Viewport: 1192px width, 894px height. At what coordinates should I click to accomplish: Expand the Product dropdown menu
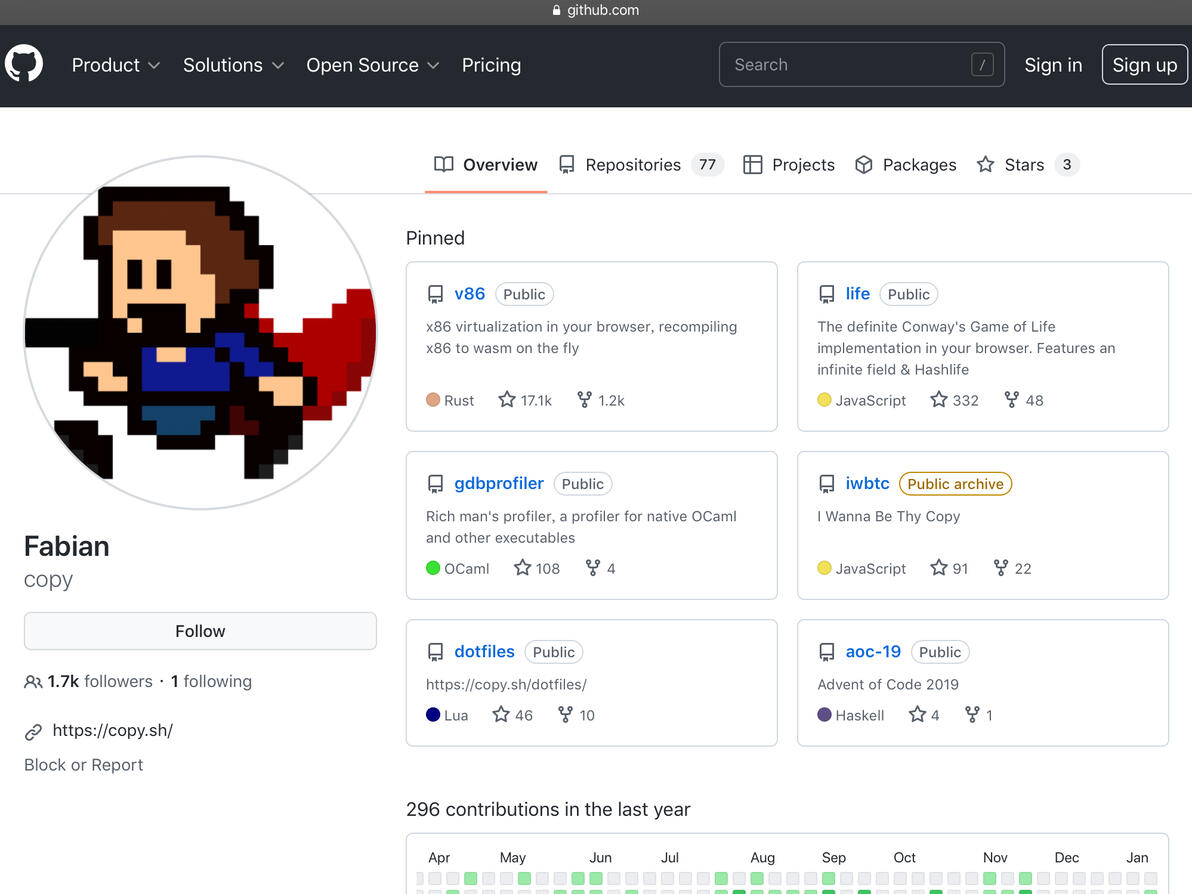(116, 65)
